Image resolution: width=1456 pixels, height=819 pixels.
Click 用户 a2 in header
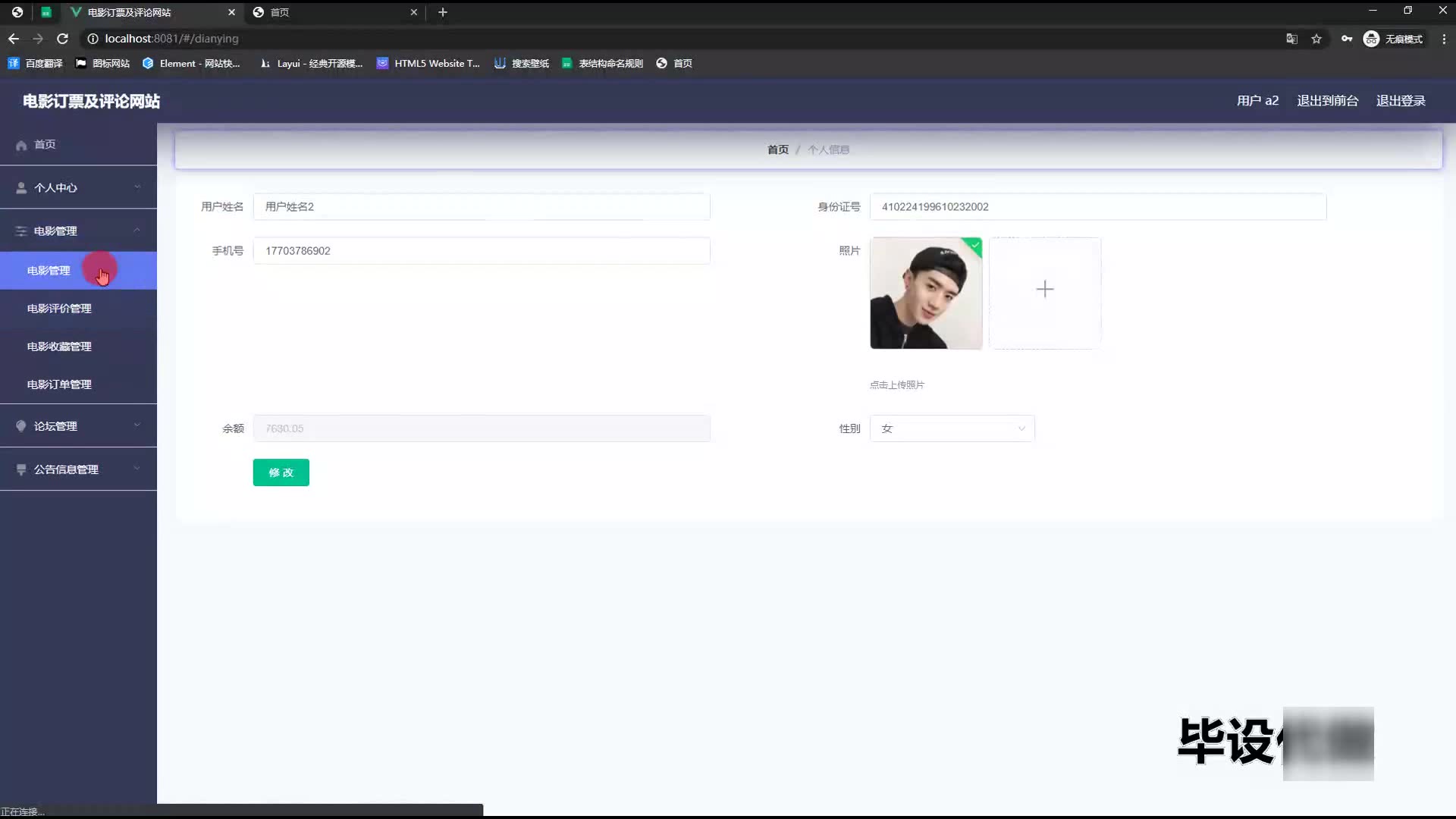click(1257, 101)
